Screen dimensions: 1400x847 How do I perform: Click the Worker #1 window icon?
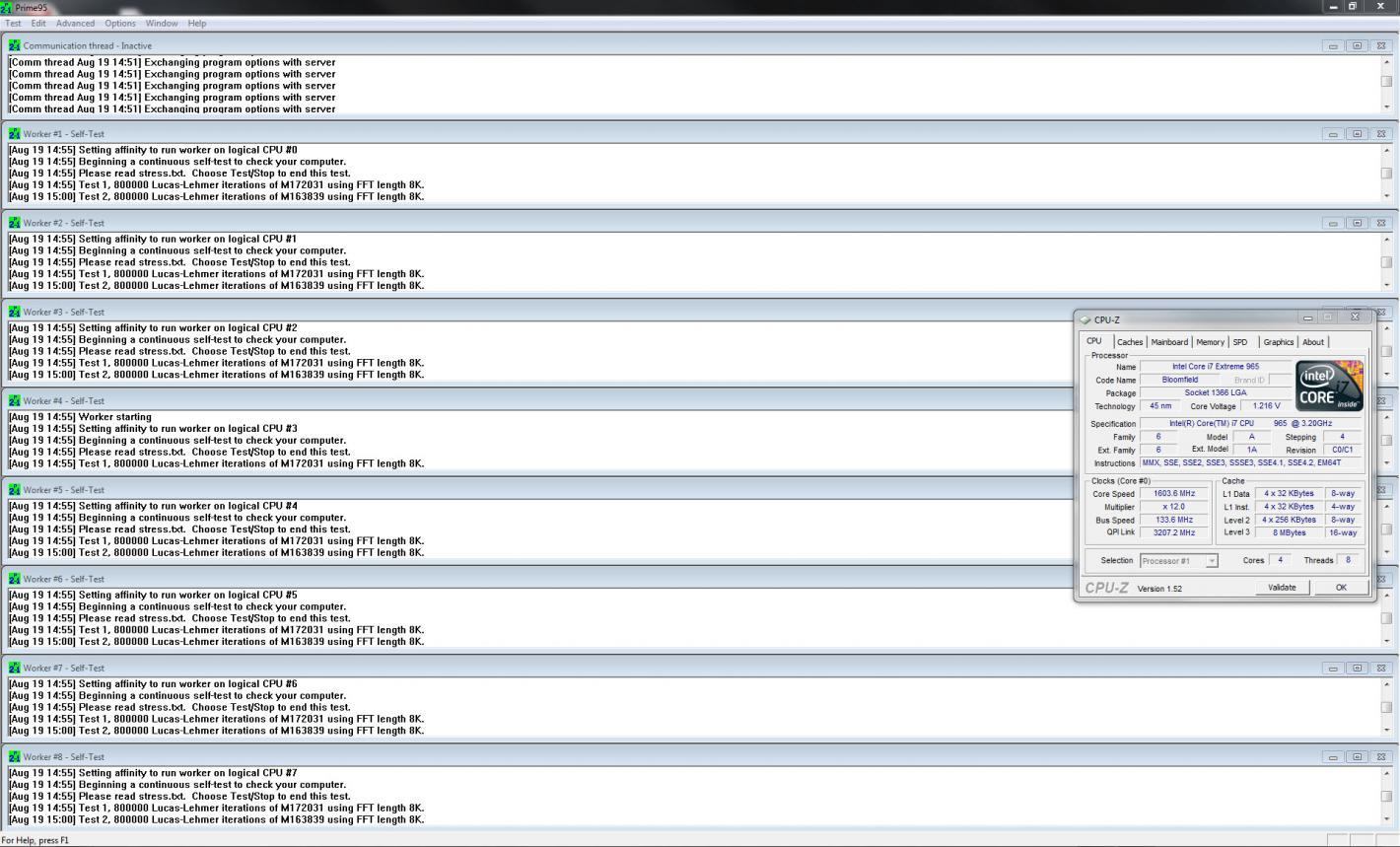point(14,134)
